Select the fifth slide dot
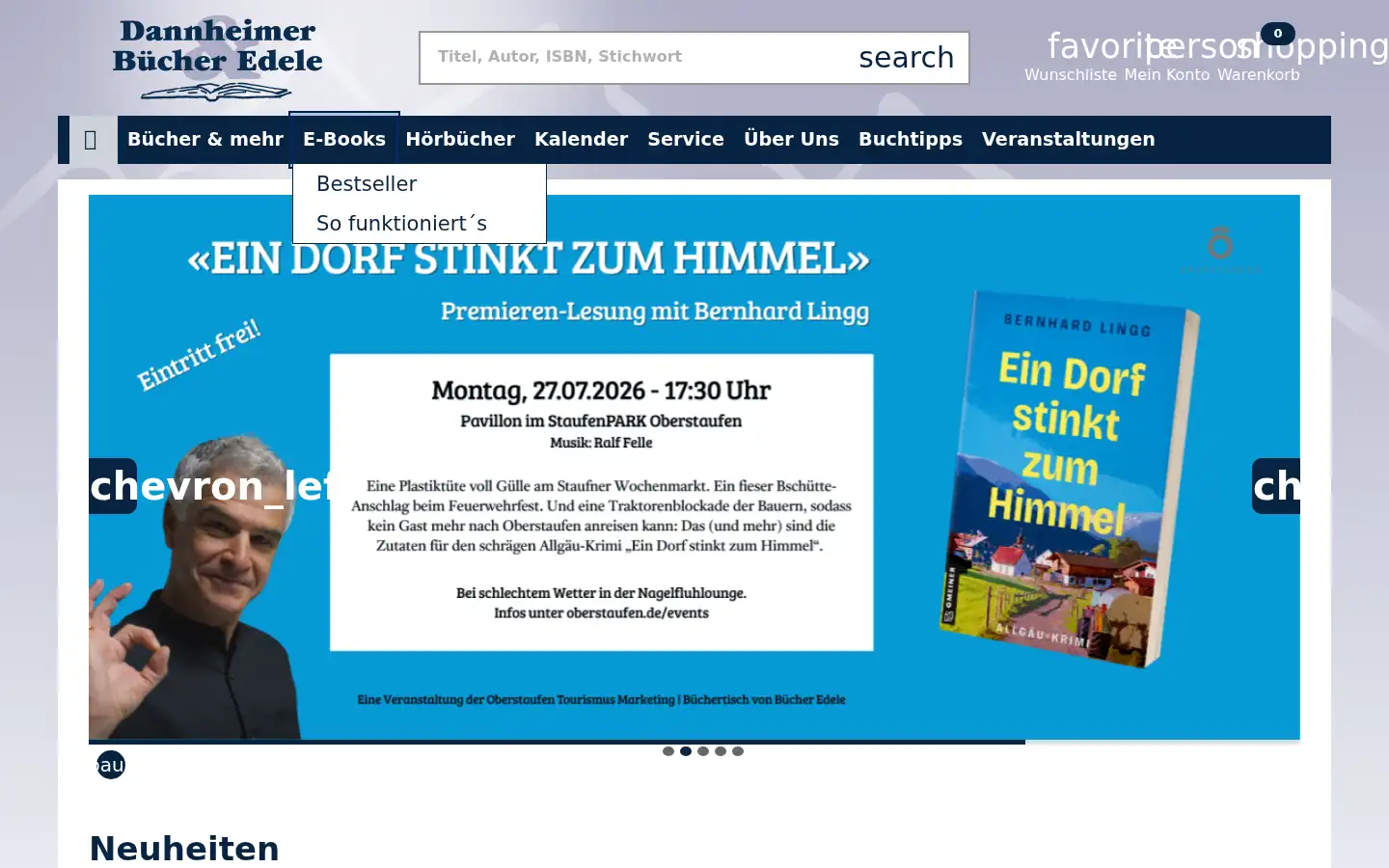 pyautogui.click(x=738, y=751)
